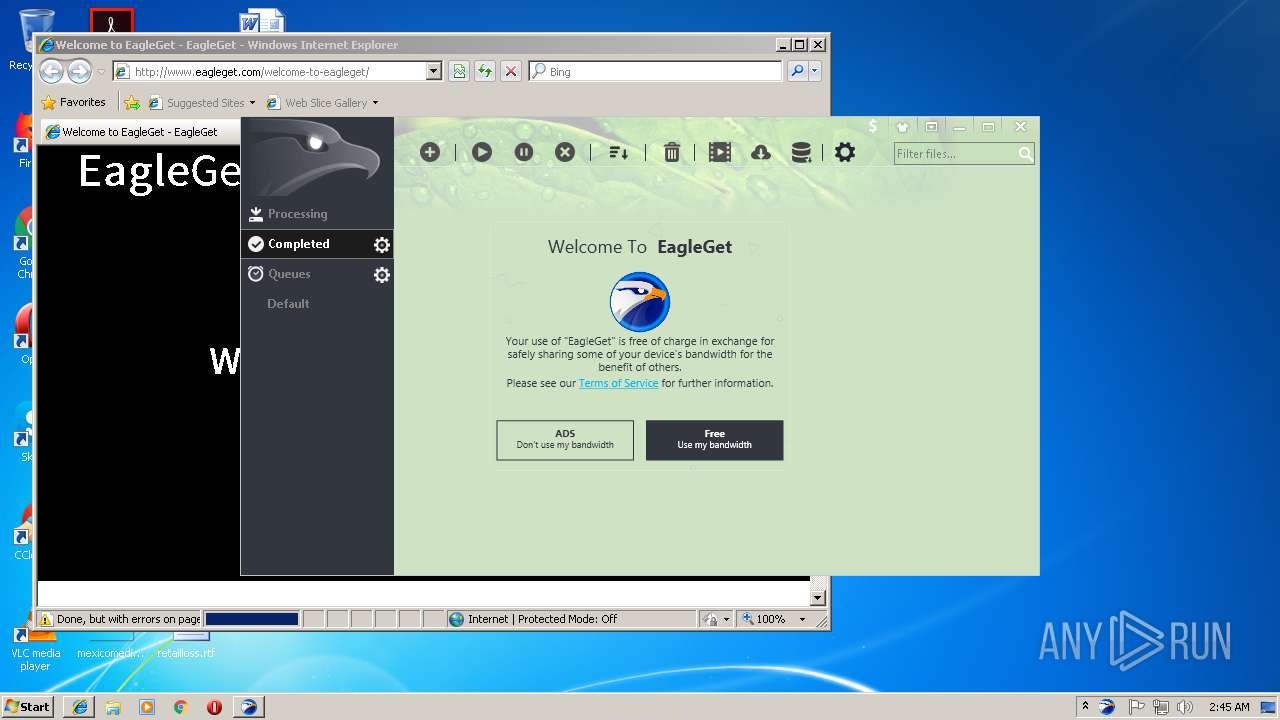Open EagleGet settings gear in the toolbar
1280x720 pixels.
coord(845,152)
